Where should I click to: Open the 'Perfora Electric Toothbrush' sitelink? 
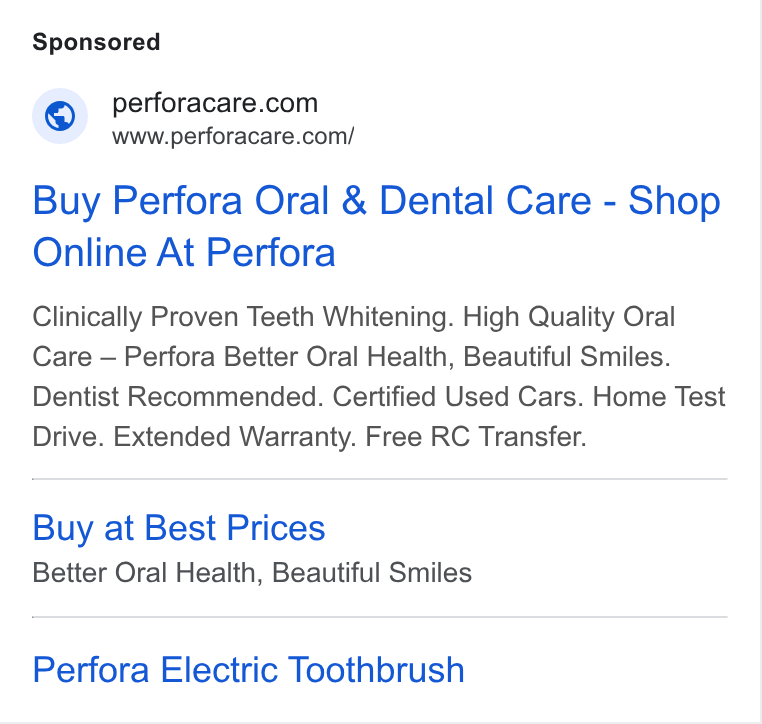tap(248, 670)
